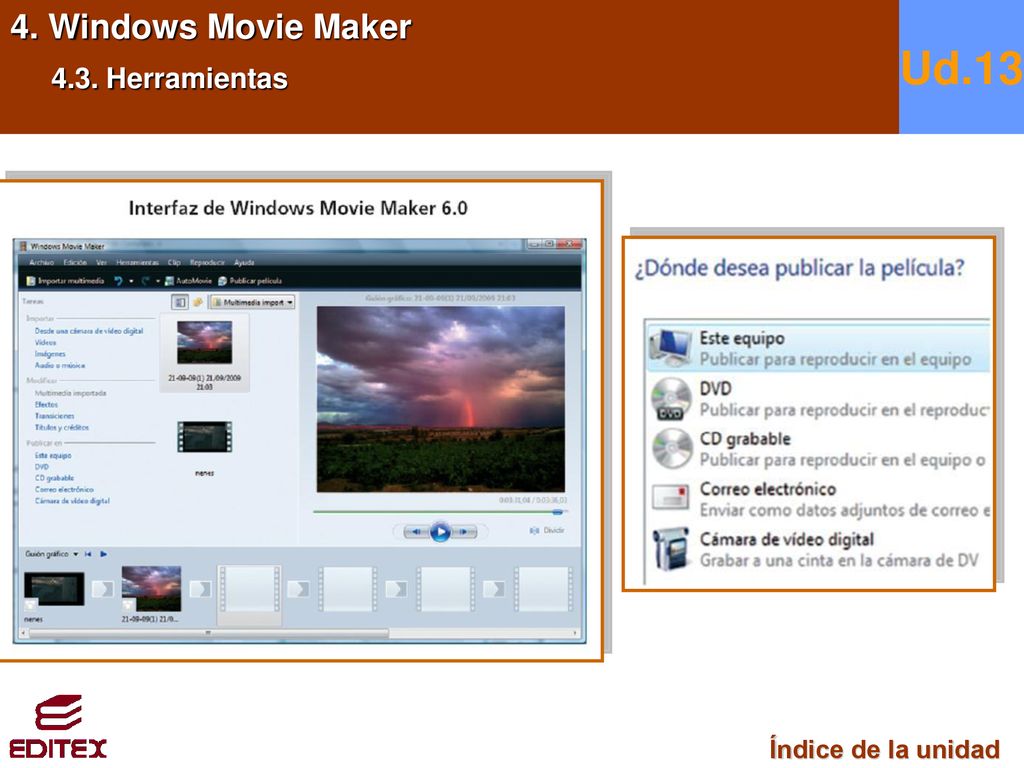Click 'Correo electrónico' link in tasks pane

pyautogui.click(x=64, y=490)
